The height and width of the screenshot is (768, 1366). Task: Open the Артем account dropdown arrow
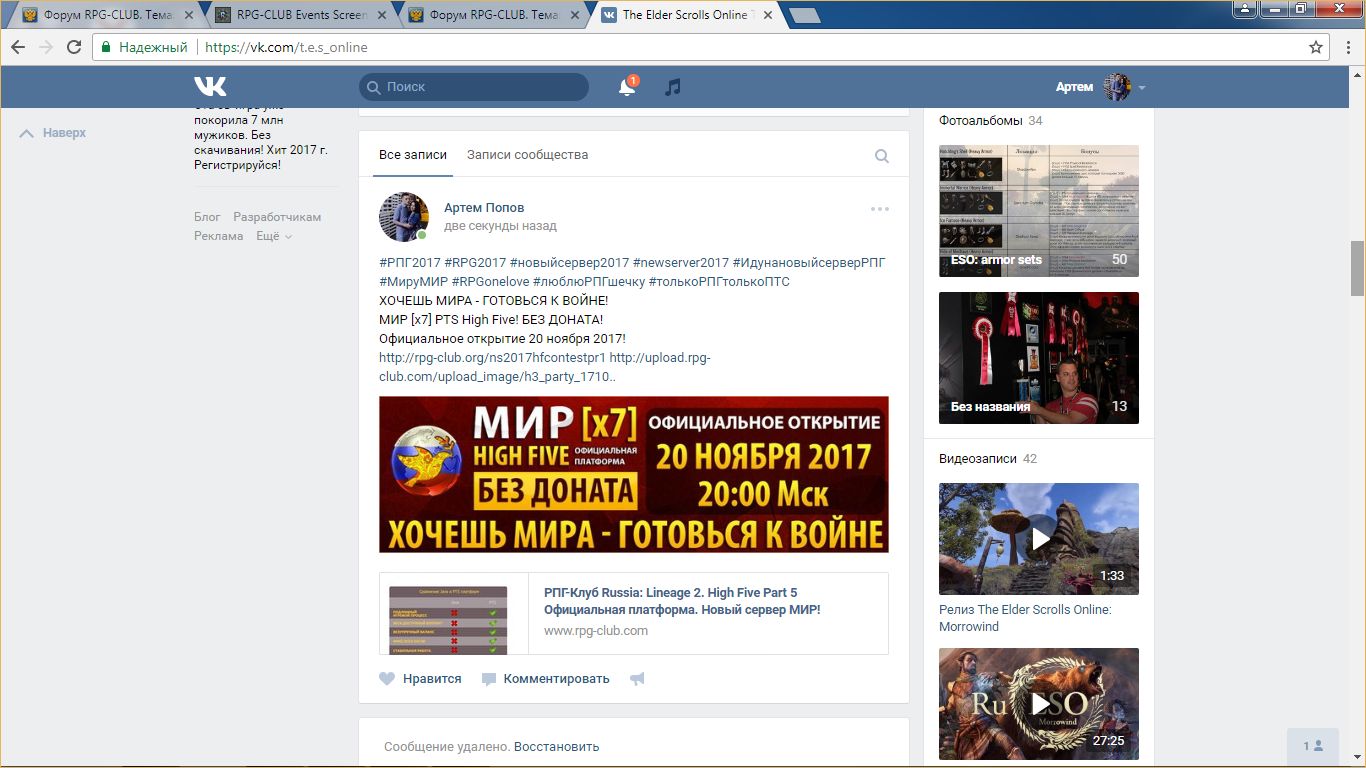click(1142, 88)
